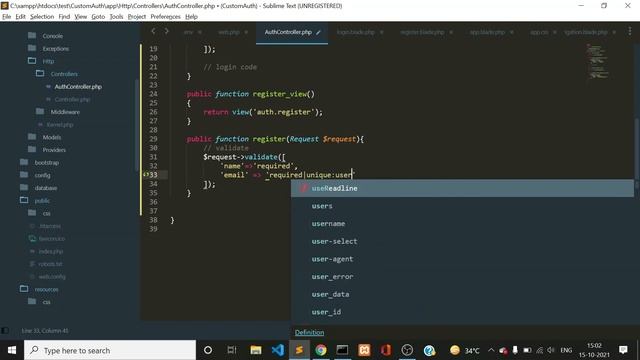Choose user-select from autocomplete list

(462, 241)
